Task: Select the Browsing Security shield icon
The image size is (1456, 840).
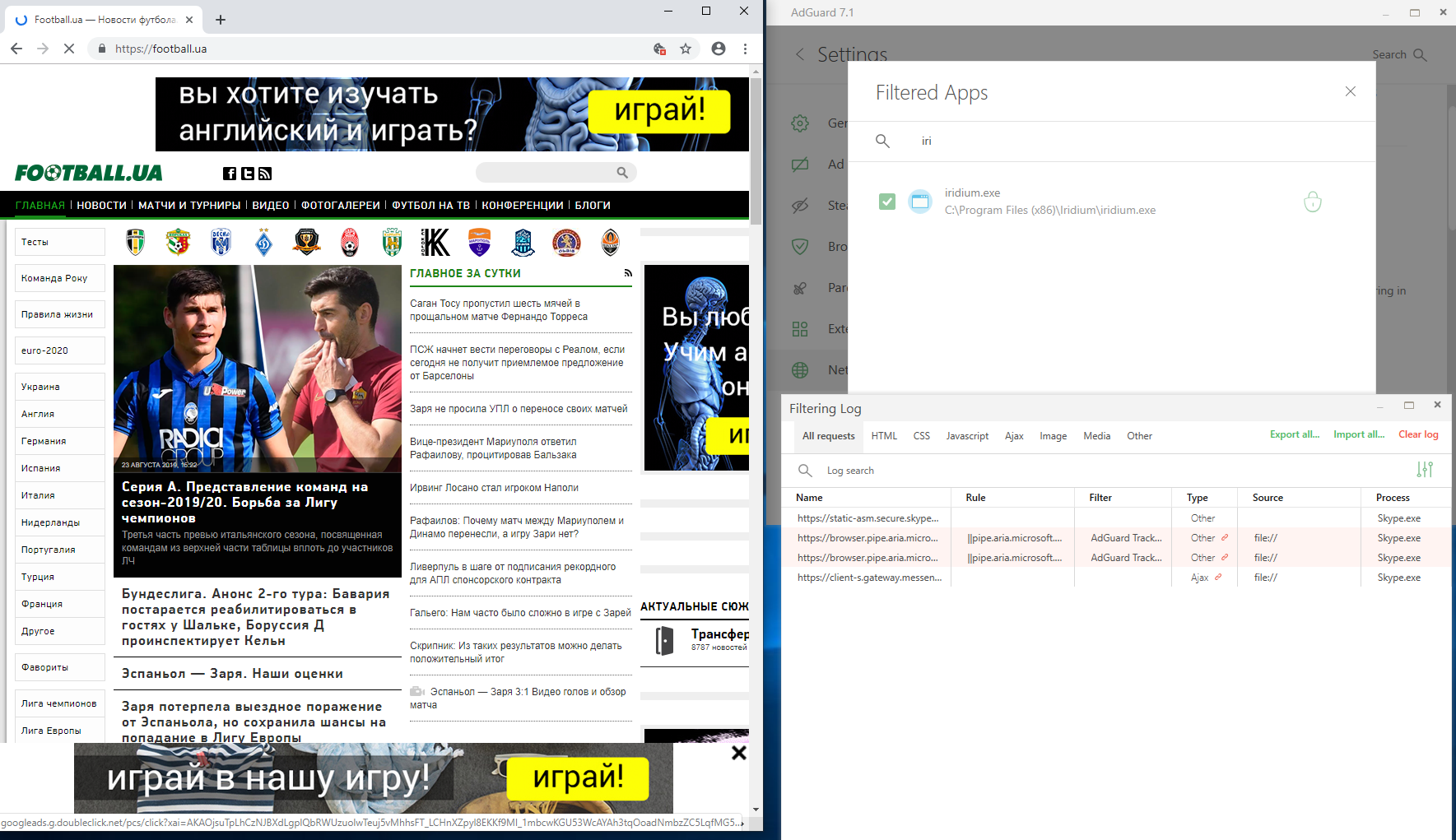Action: (800, 246)
